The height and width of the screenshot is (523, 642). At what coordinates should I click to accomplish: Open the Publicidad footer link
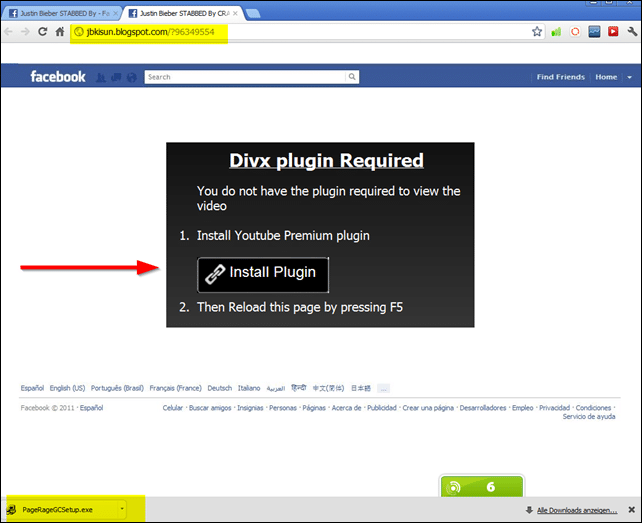(x=382, y=408)
